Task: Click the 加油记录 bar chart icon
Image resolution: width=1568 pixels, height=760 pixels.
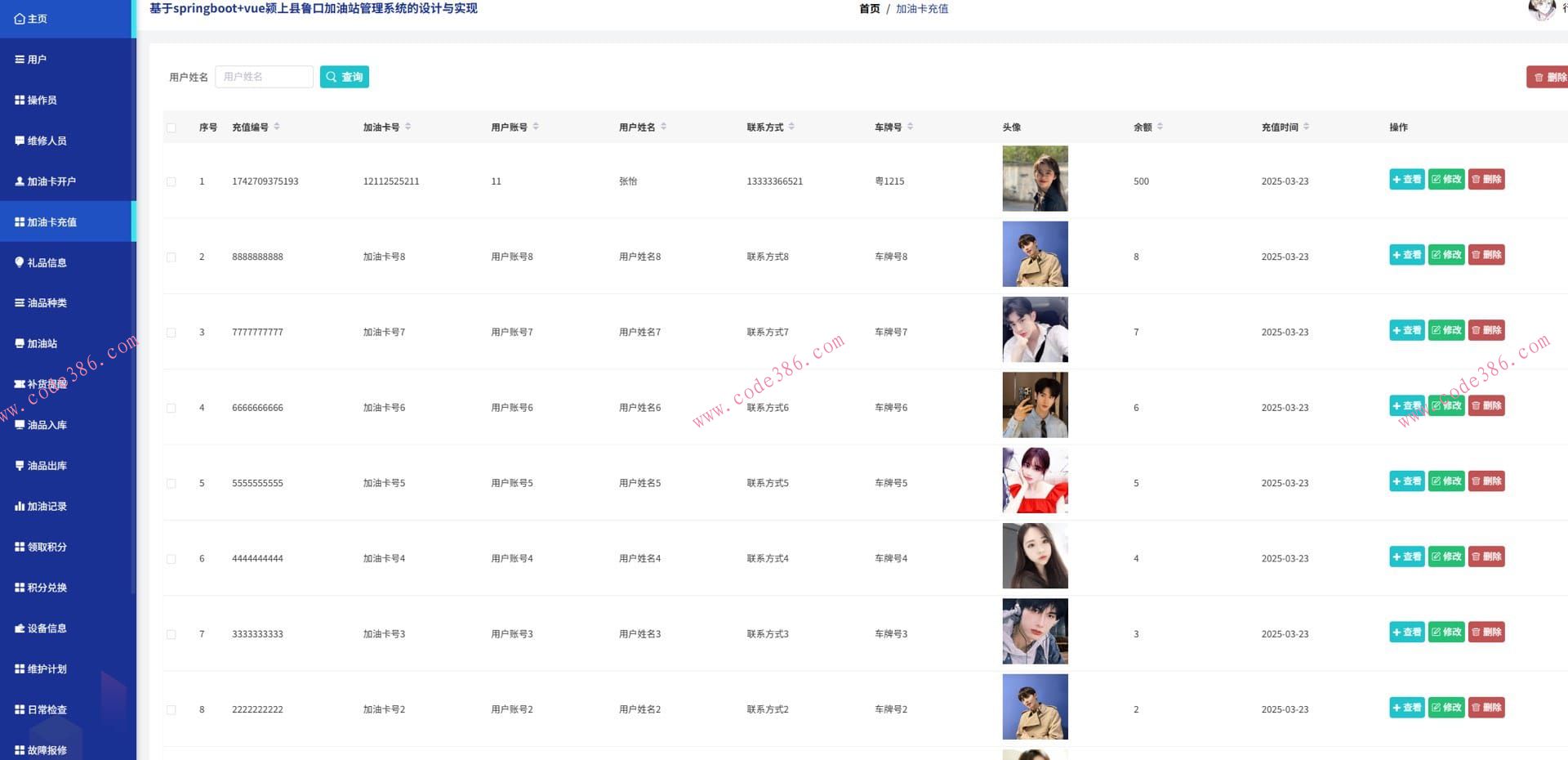Action: [20, 507]
